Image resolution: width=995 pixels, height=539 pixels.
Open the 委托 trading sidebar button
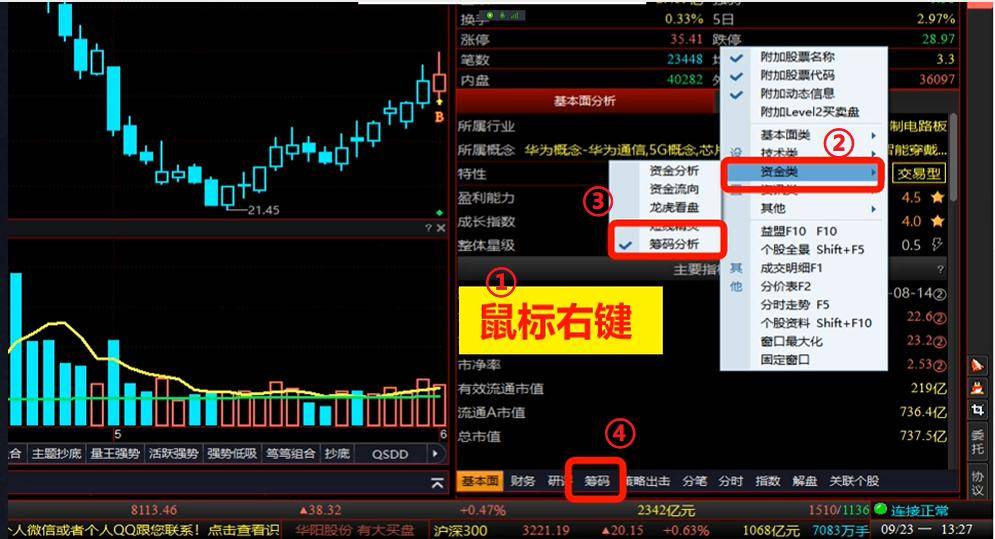[977, 442]
